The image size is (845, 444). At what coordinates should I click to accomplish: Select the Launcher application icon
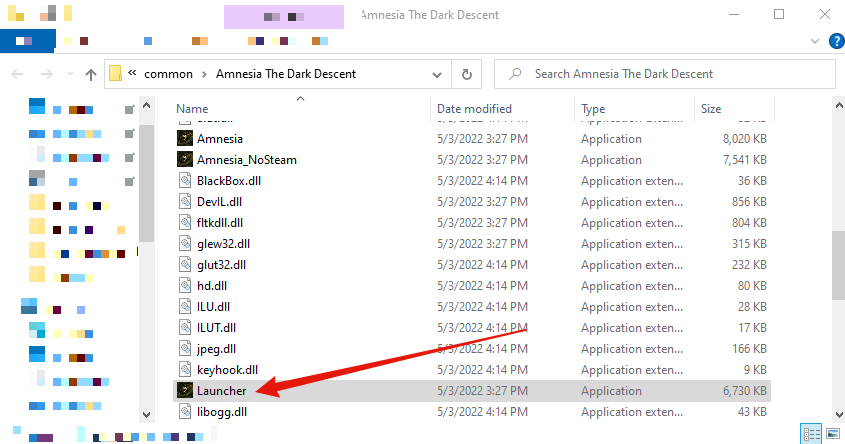pos(185,391)
